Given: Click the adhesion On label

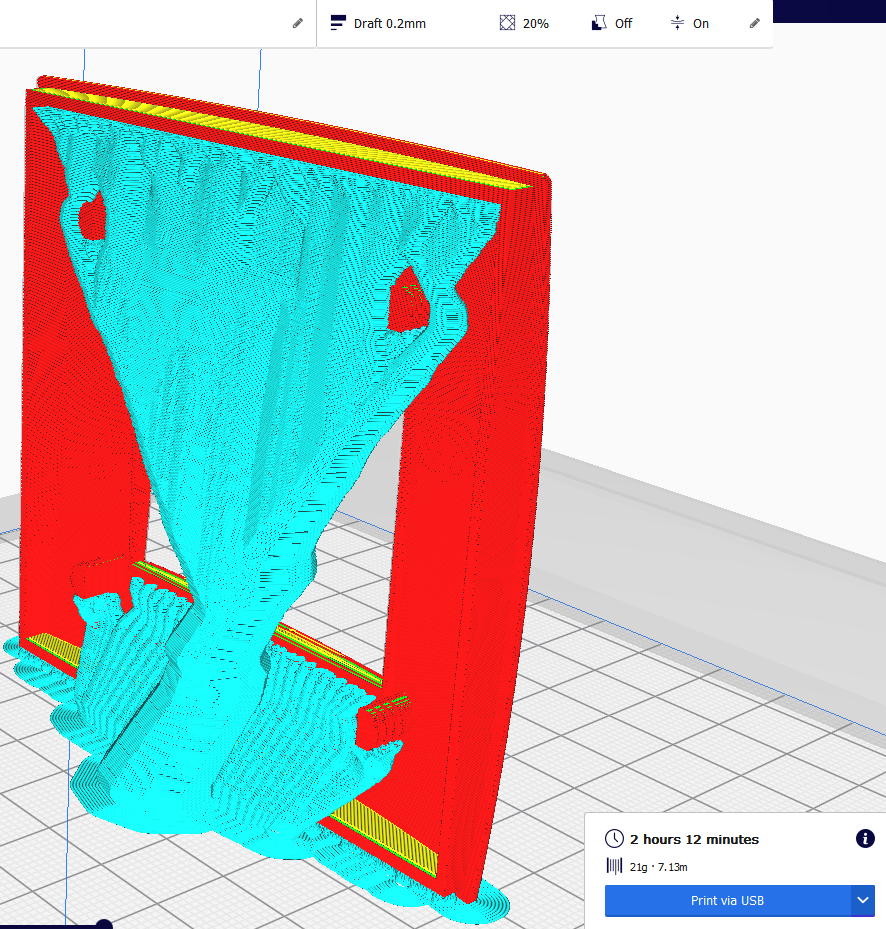Looking at the screenshot, I should click(x=701, y=24).
